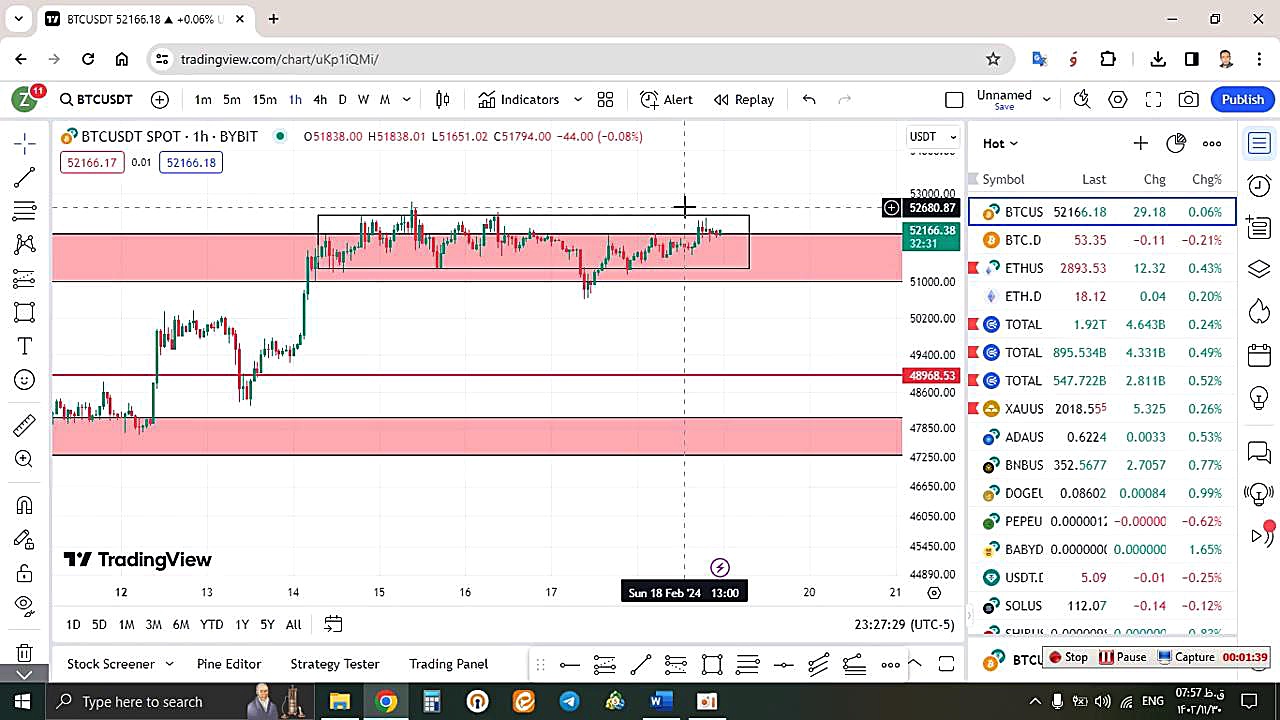1280x720 pixels.
Task: Toggle stay in drawing mode
Action: coord(25,540)
